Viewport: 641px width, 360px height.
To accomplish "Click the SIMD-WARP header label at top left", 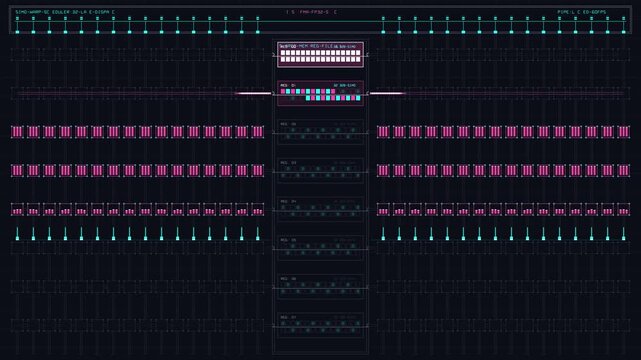I will [65, 12].
